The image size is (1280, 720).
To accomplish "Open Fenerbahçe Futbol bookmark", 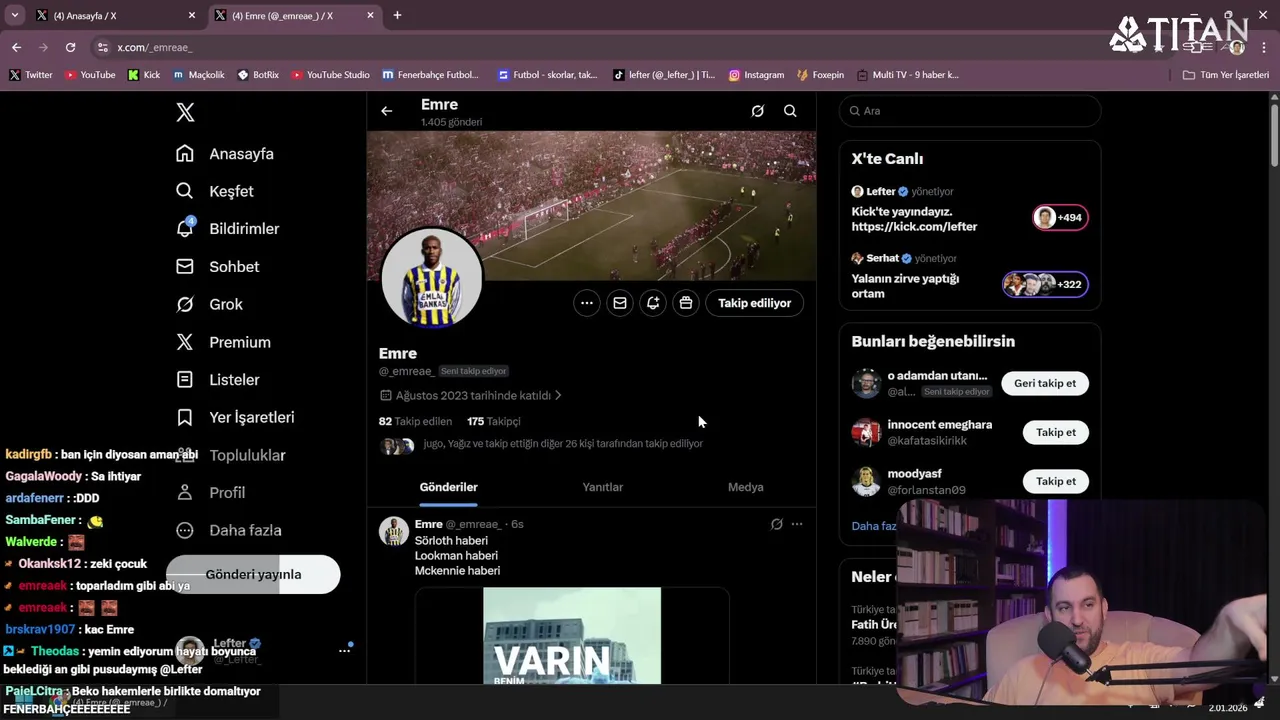I will coord(430,75).
